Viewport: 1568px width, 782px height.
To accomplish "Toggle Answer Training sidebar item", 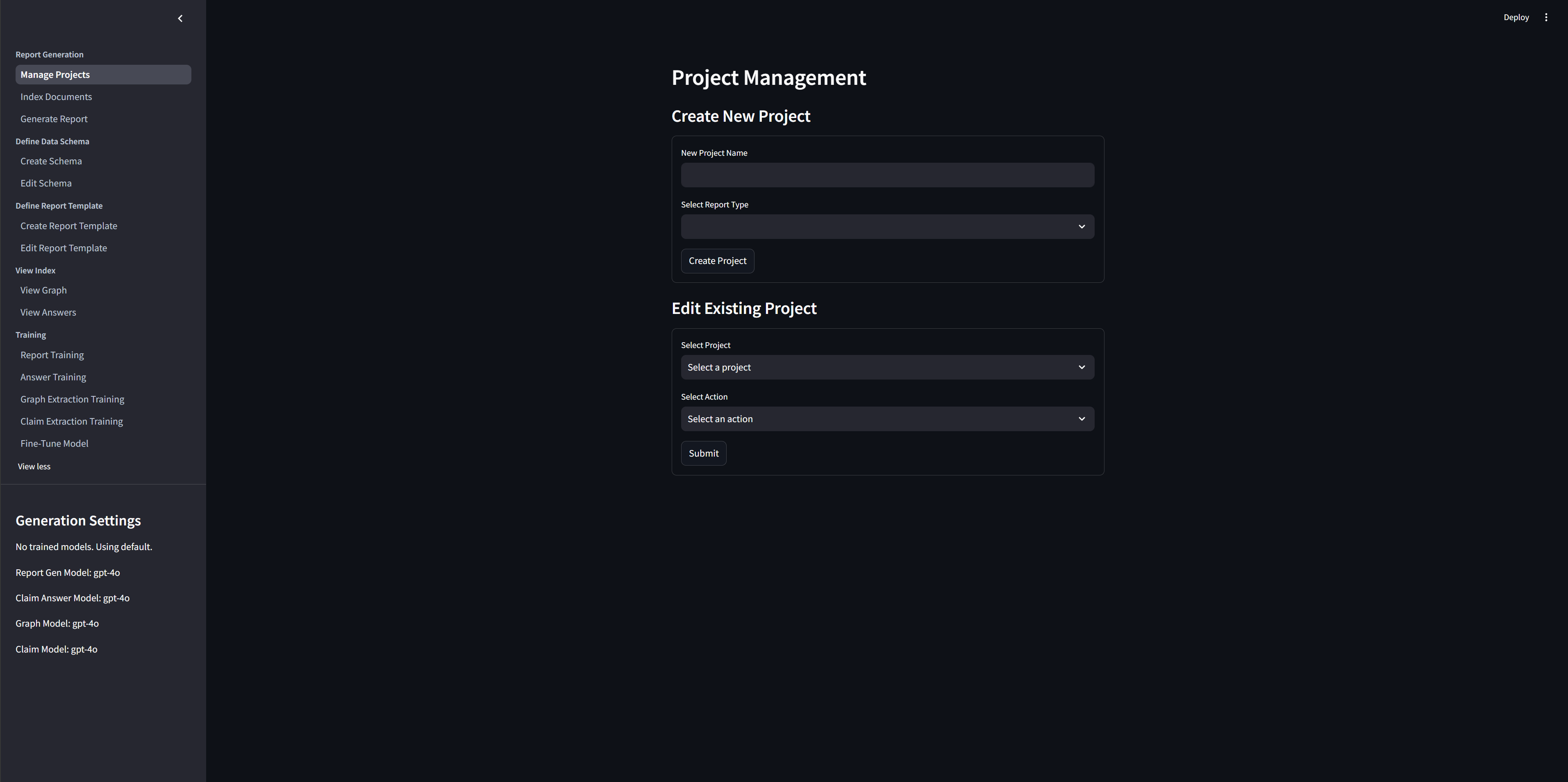I will coord(52,377).
